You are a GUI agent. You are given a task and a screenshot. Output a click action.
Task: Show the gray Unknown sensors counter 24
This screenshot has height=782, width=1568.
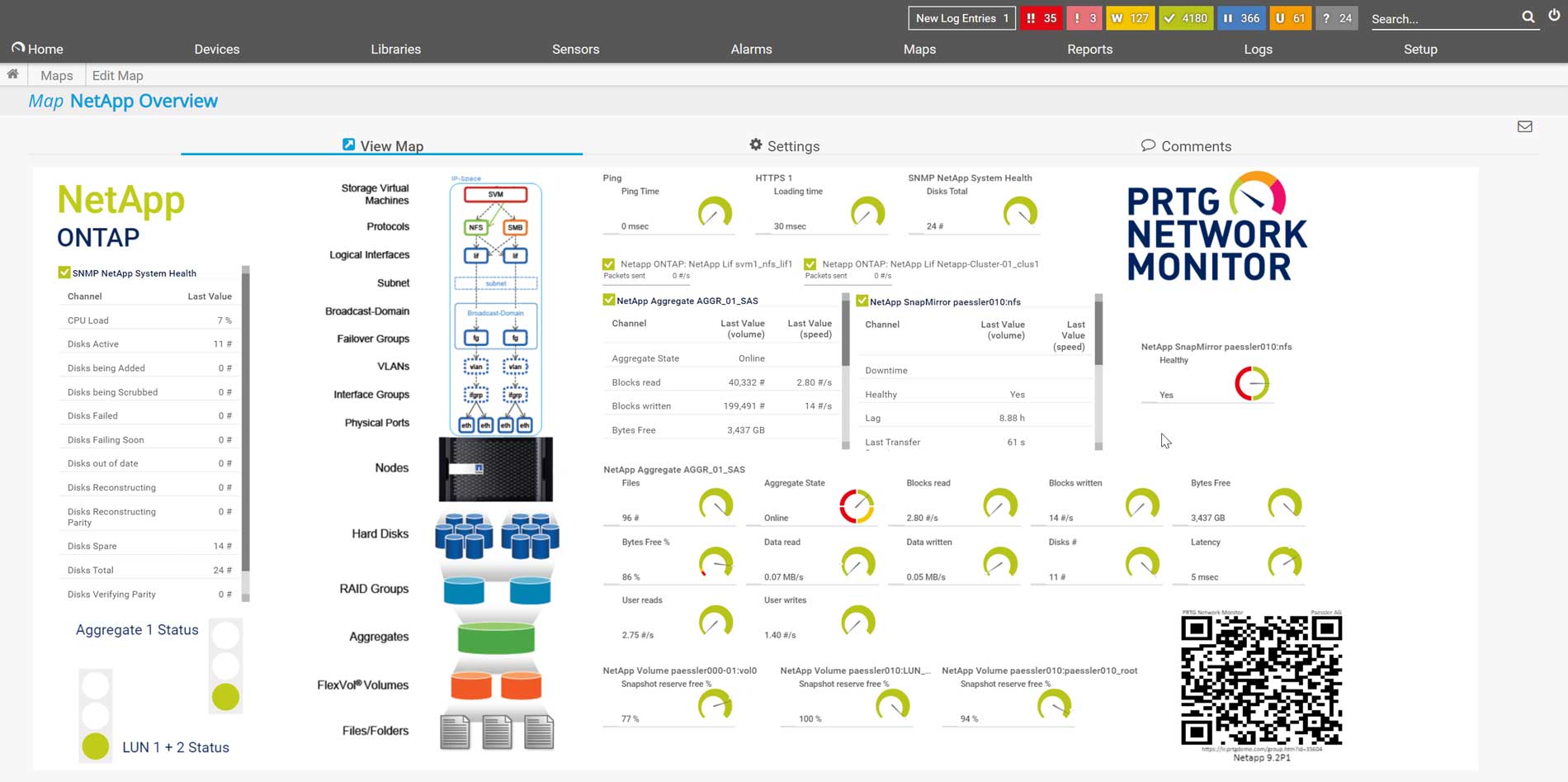coord(1337,18)
